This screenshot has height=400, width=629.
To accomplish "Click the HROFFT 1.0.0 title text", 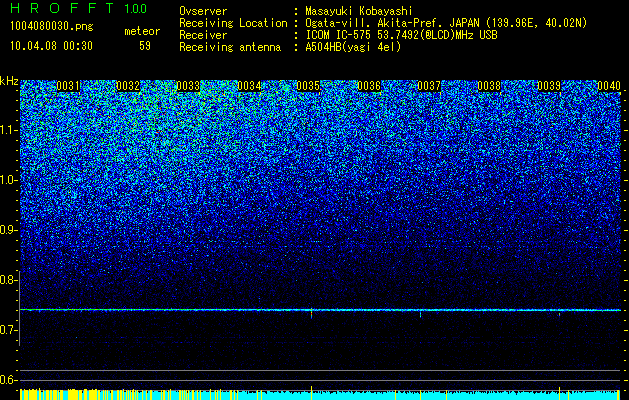I will tap(79, 8).
